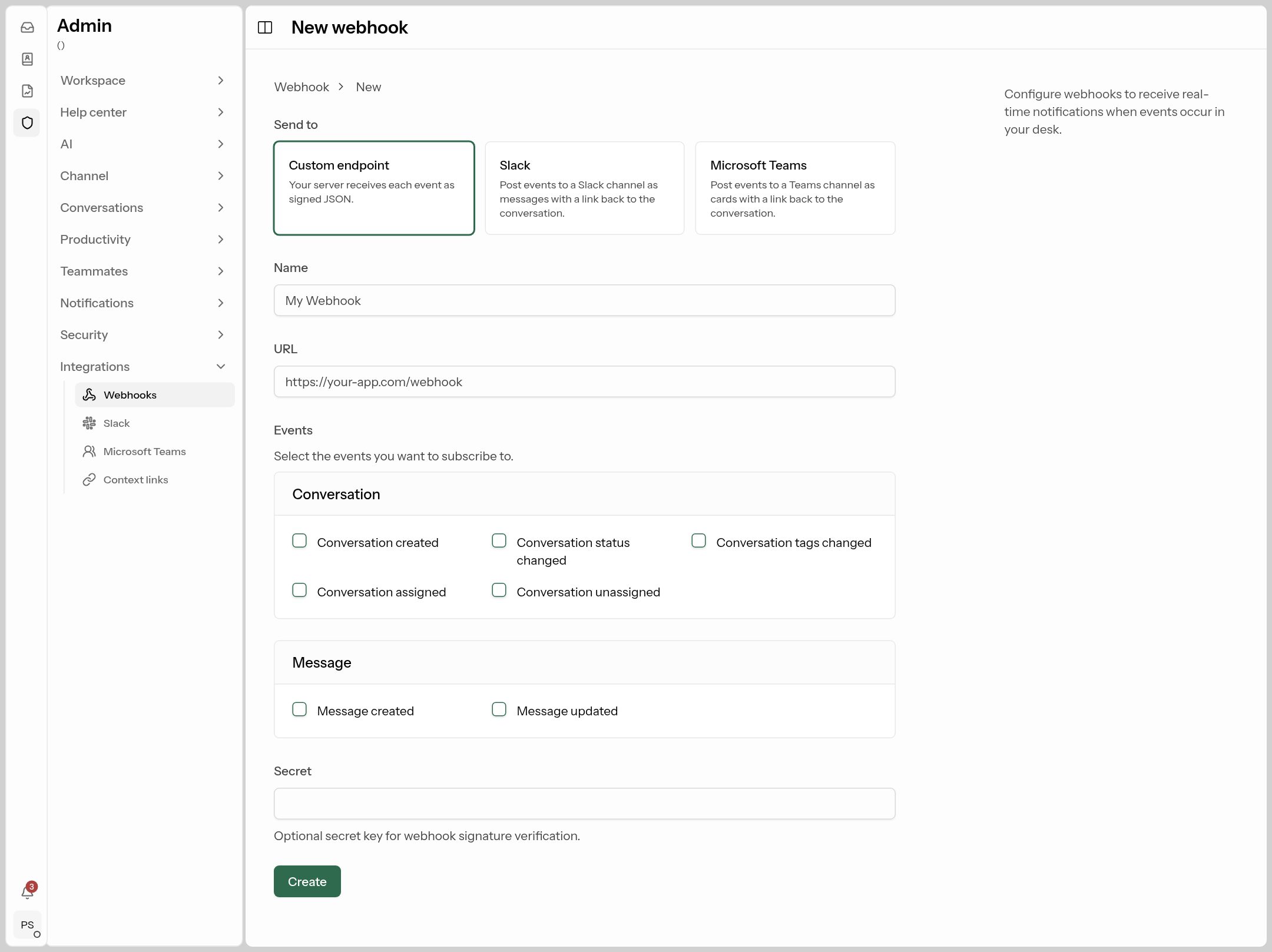Viewport: 1272px width, 952px height.
Task: Select the admin shield icon in left rail
Action: click(27, 122)
